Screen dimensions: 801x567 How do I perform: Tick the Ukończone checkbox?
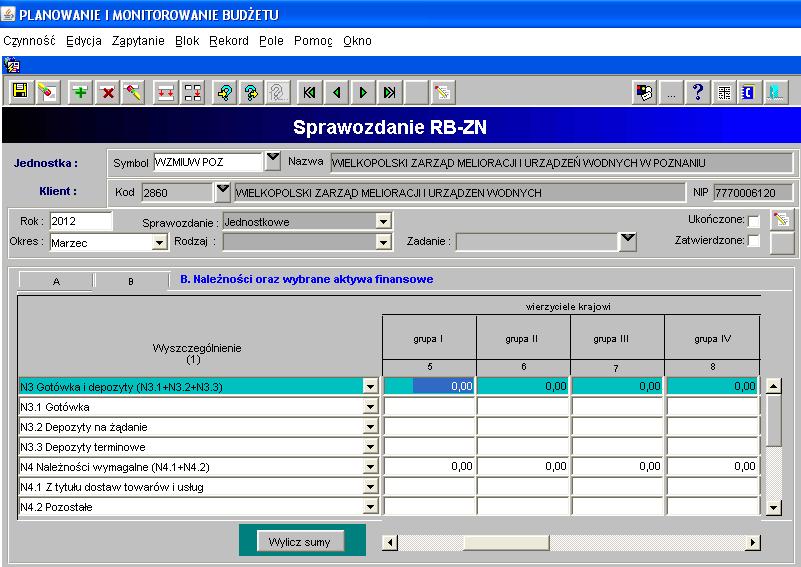(753, 221)
